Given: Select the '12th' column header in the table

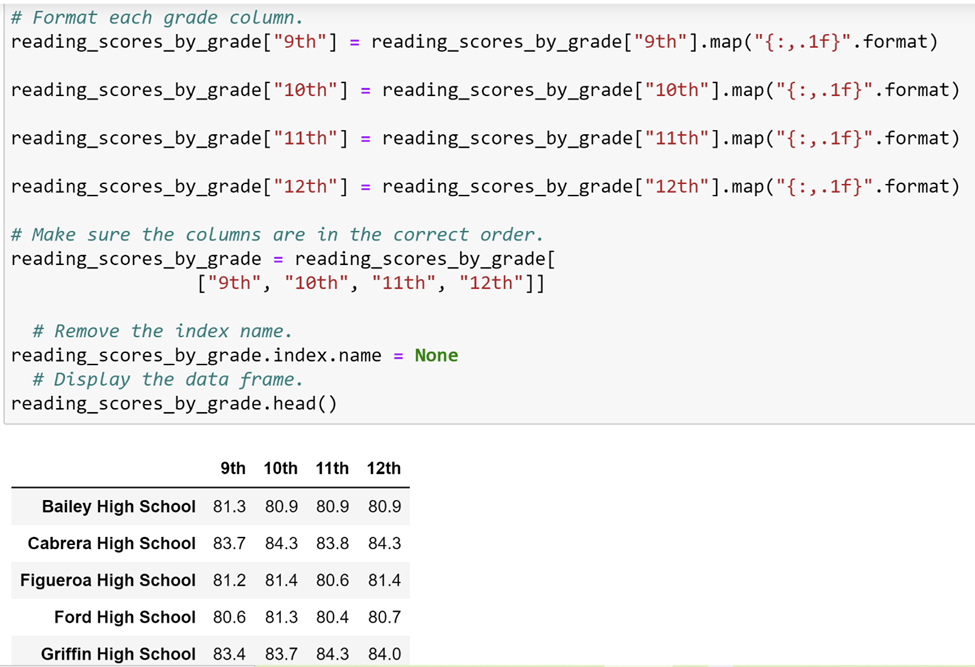Looking at the screenshot, I should pos(384,468).
